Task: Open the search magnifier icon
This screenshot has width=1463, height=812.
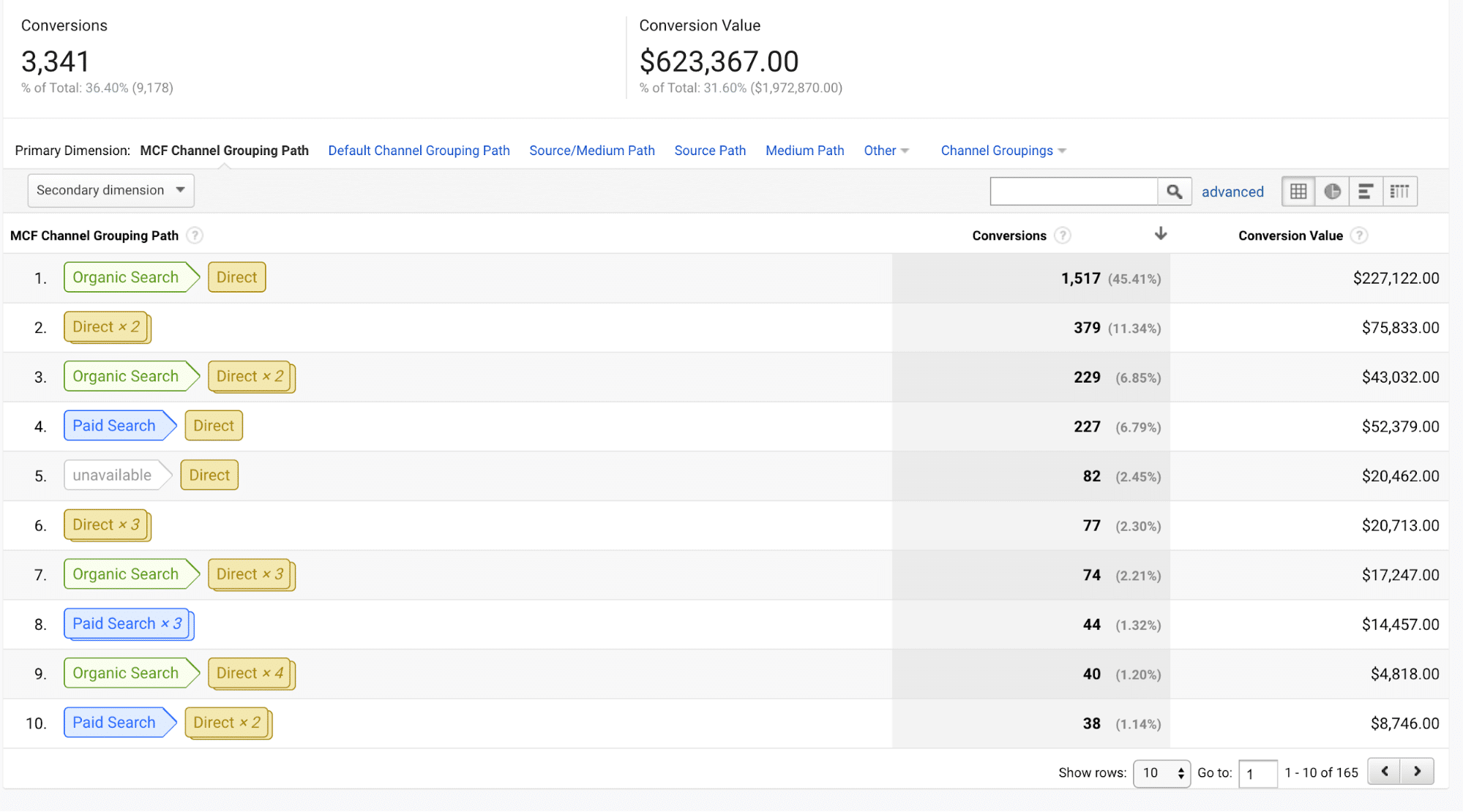Action: click(x=1174, y=191)
